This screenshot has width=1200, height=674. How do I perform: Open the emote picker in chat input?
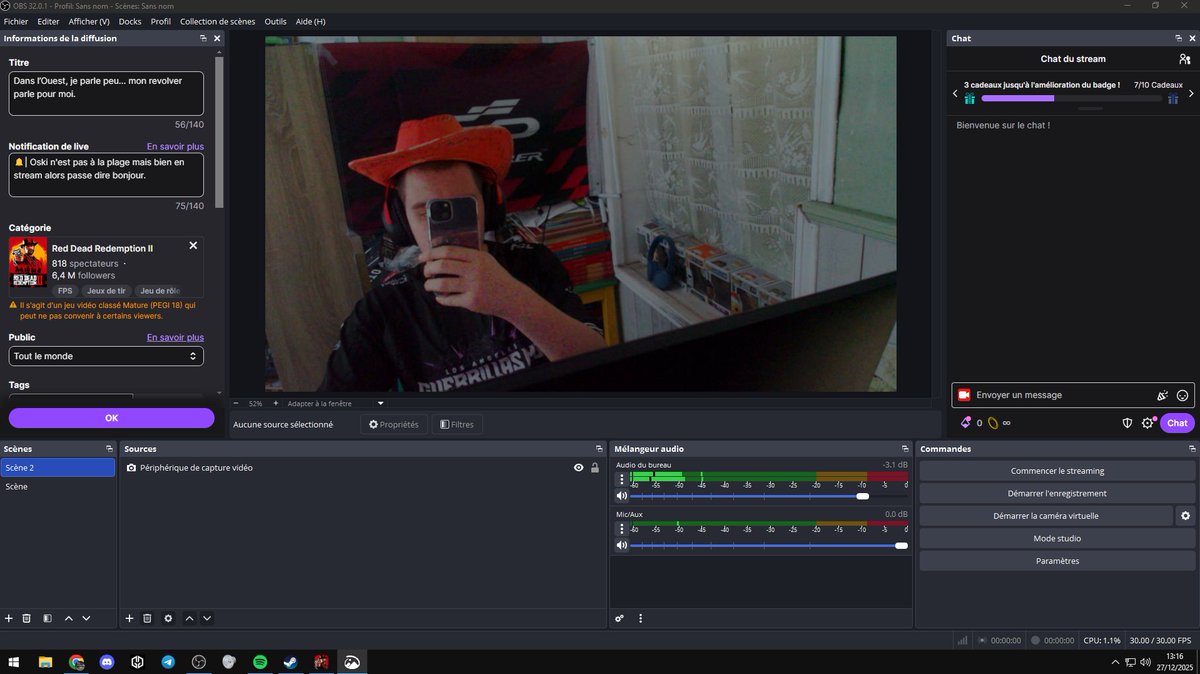1184,395
